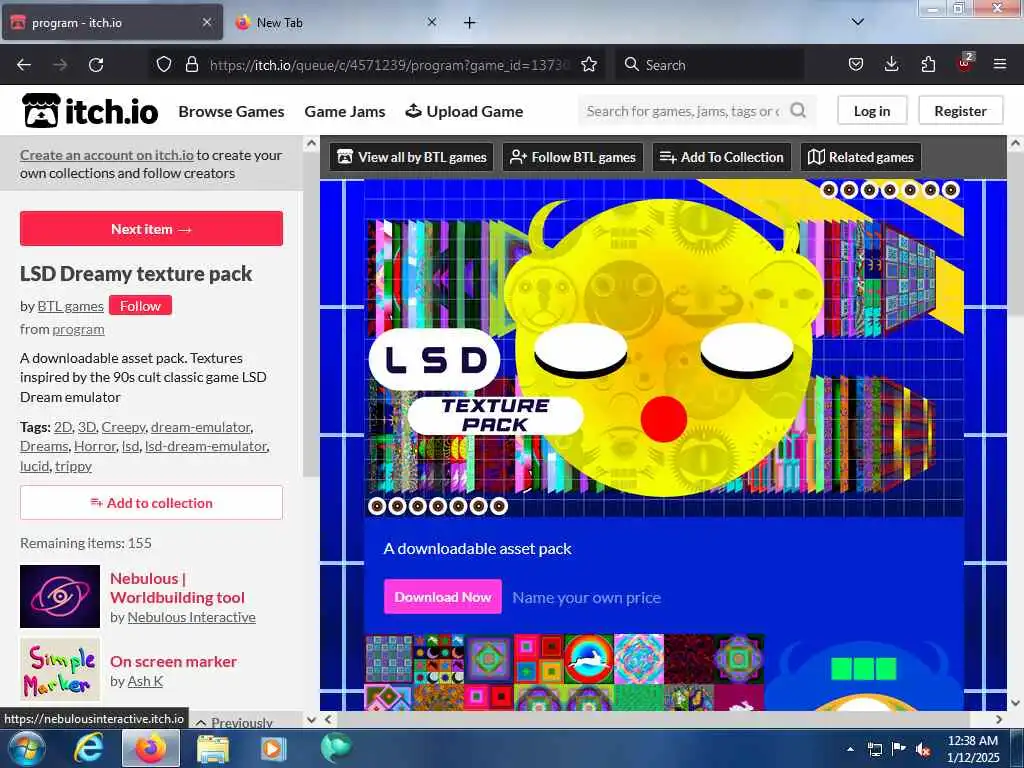1024x768 pixels.
Task: Open Nebulous | Worldbuilding tool title link
Action: click(x=177, y=588)
